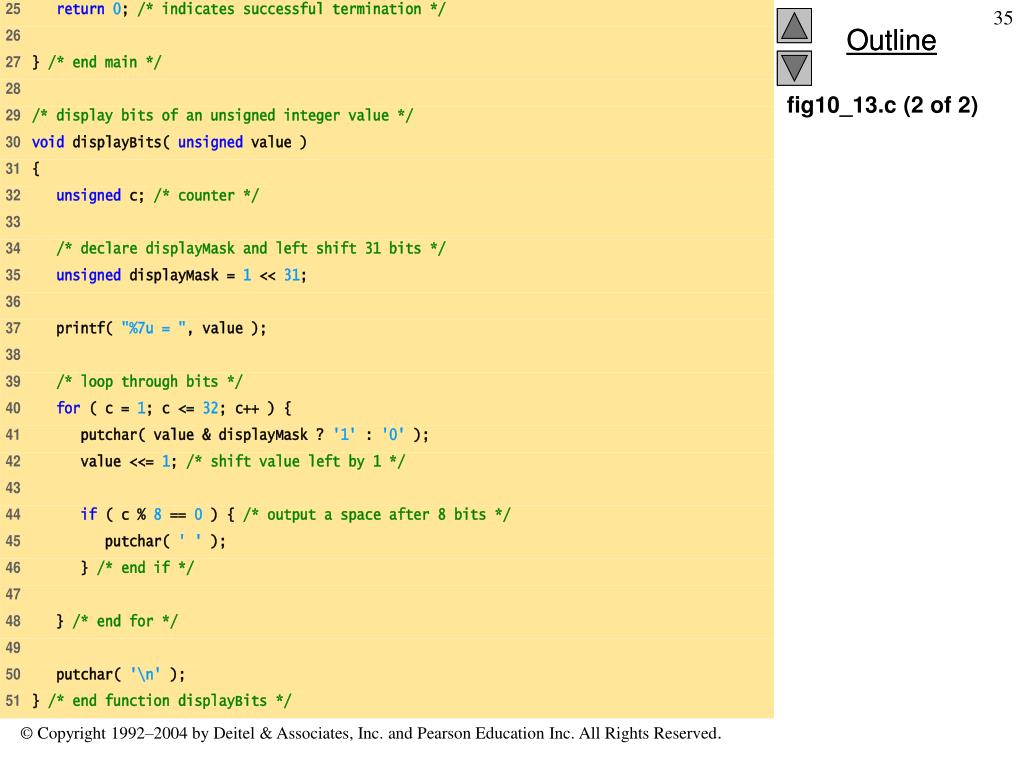Click comment 'display bits of an unsigned integer value'
Viewport: 1024px width, 768px height.
click(x=223, y=116)
